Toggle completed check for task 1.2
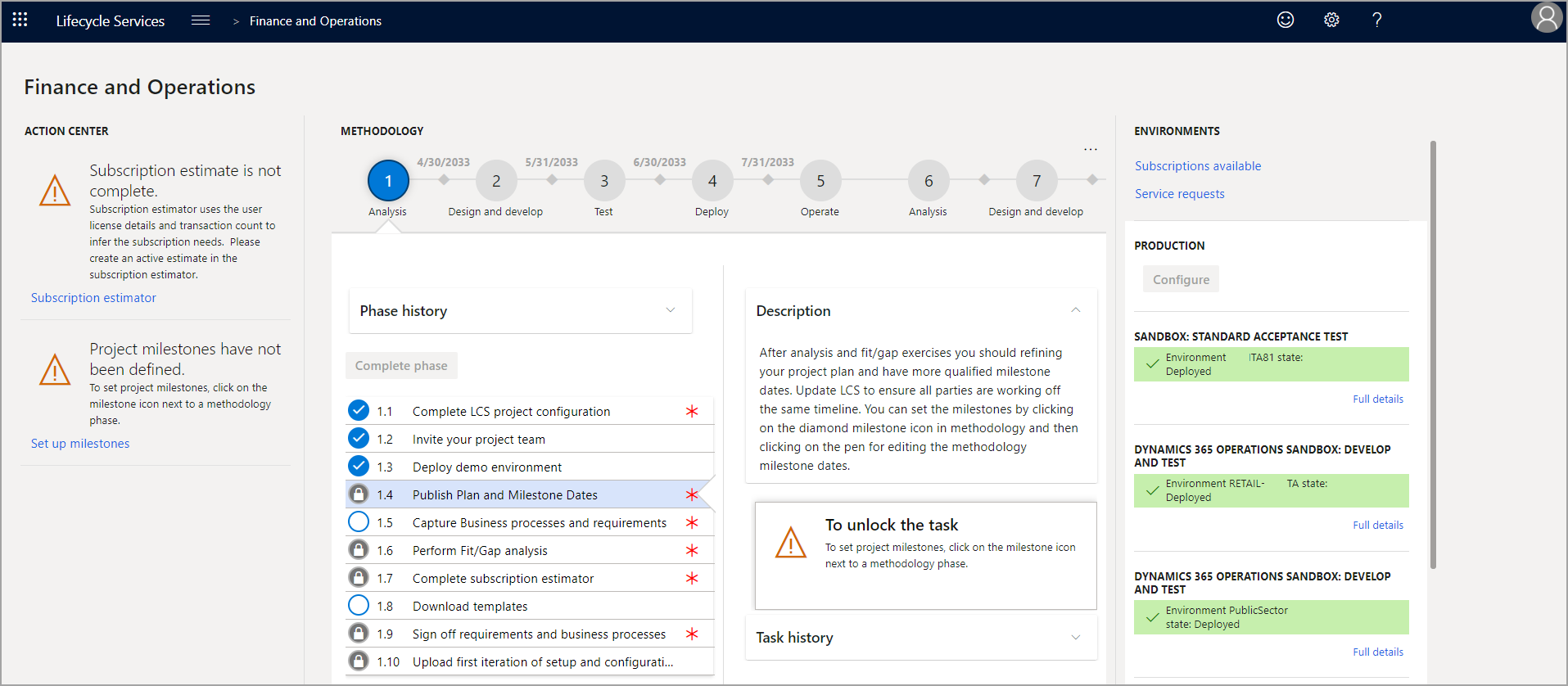This screenshot has width=1568, height=686. [x=359, y=439]
